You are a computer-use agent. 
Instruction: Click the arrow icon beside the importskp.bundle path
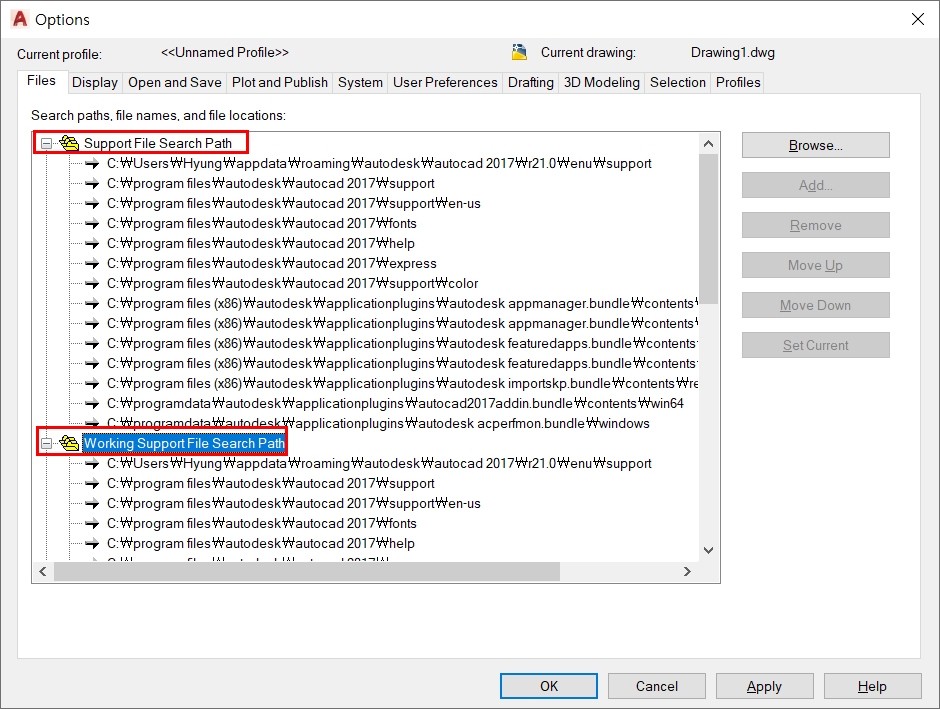pos(92,384)
